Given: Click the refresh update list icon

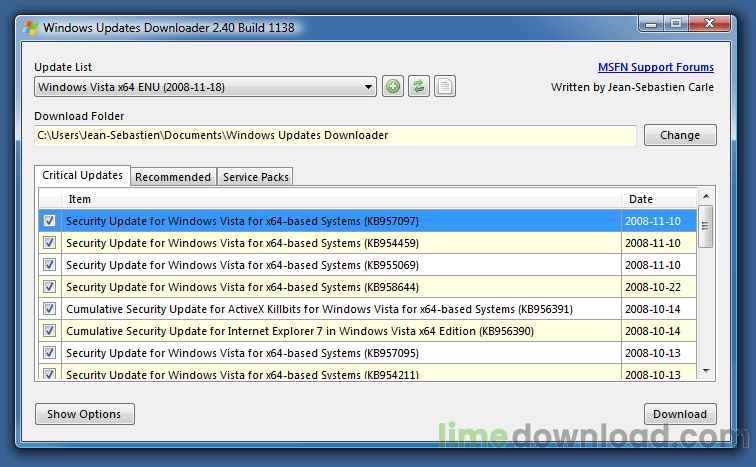Looking at the screenshot, I should (x=418, y=87).
